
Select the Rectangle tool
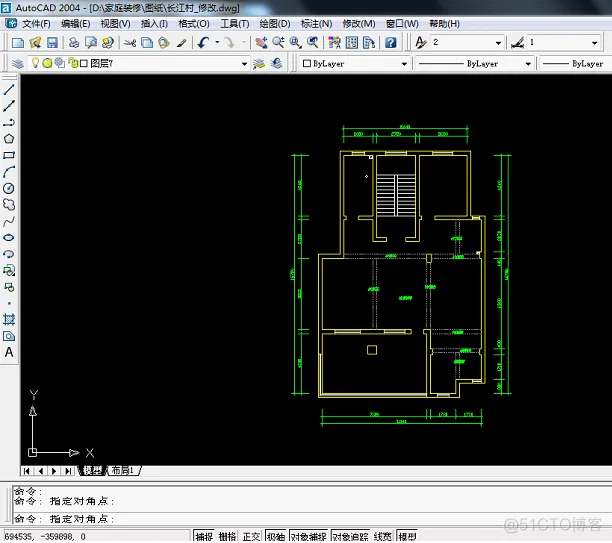pos(9,155)
